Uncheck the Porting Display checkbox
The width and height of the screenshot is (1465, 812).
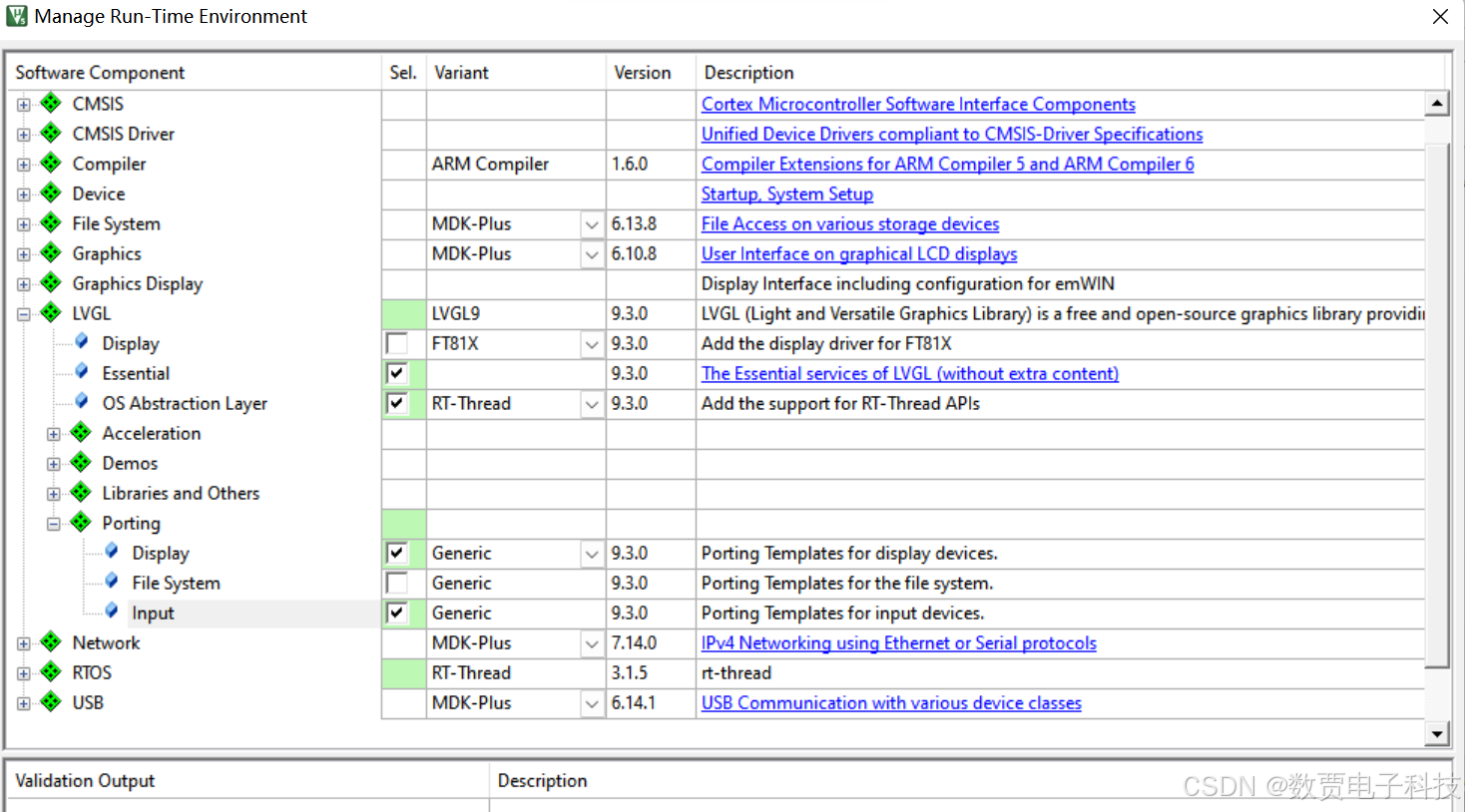click(x=396, y=553)
